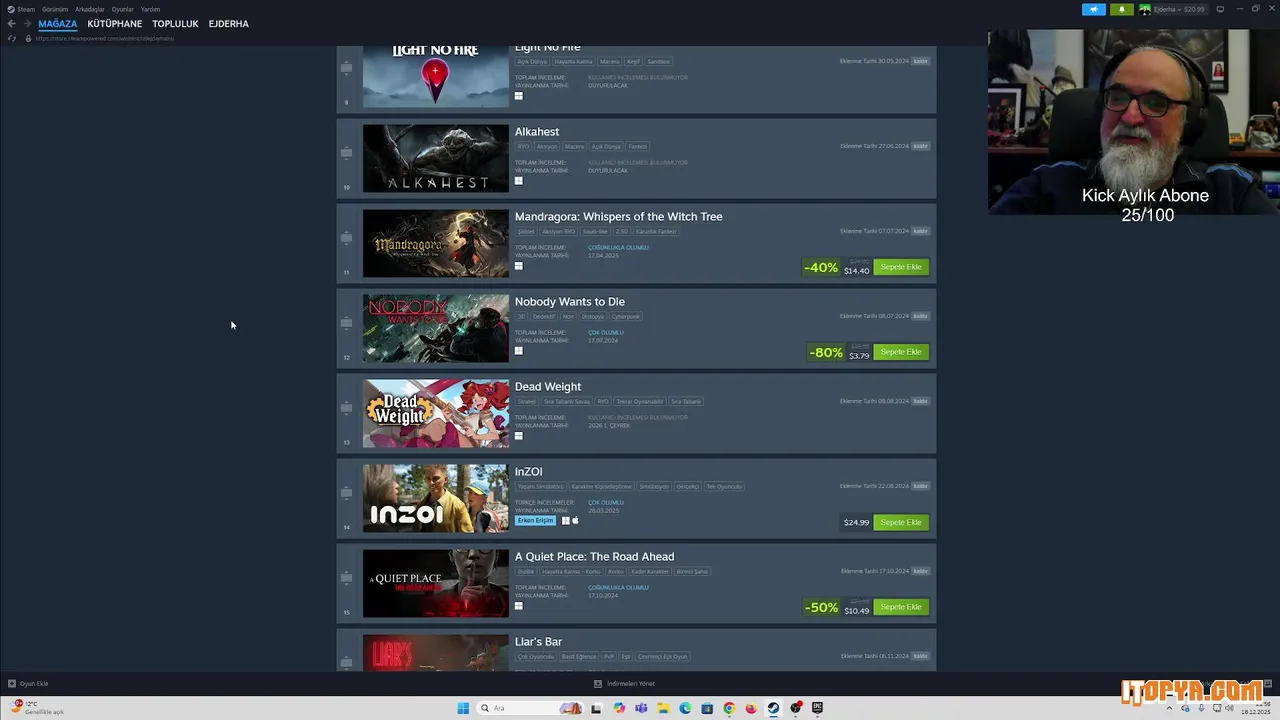The height and width of the screenshot is (720, 1280).
Task: Open Firefox from the taskbar
Action: 751,708
